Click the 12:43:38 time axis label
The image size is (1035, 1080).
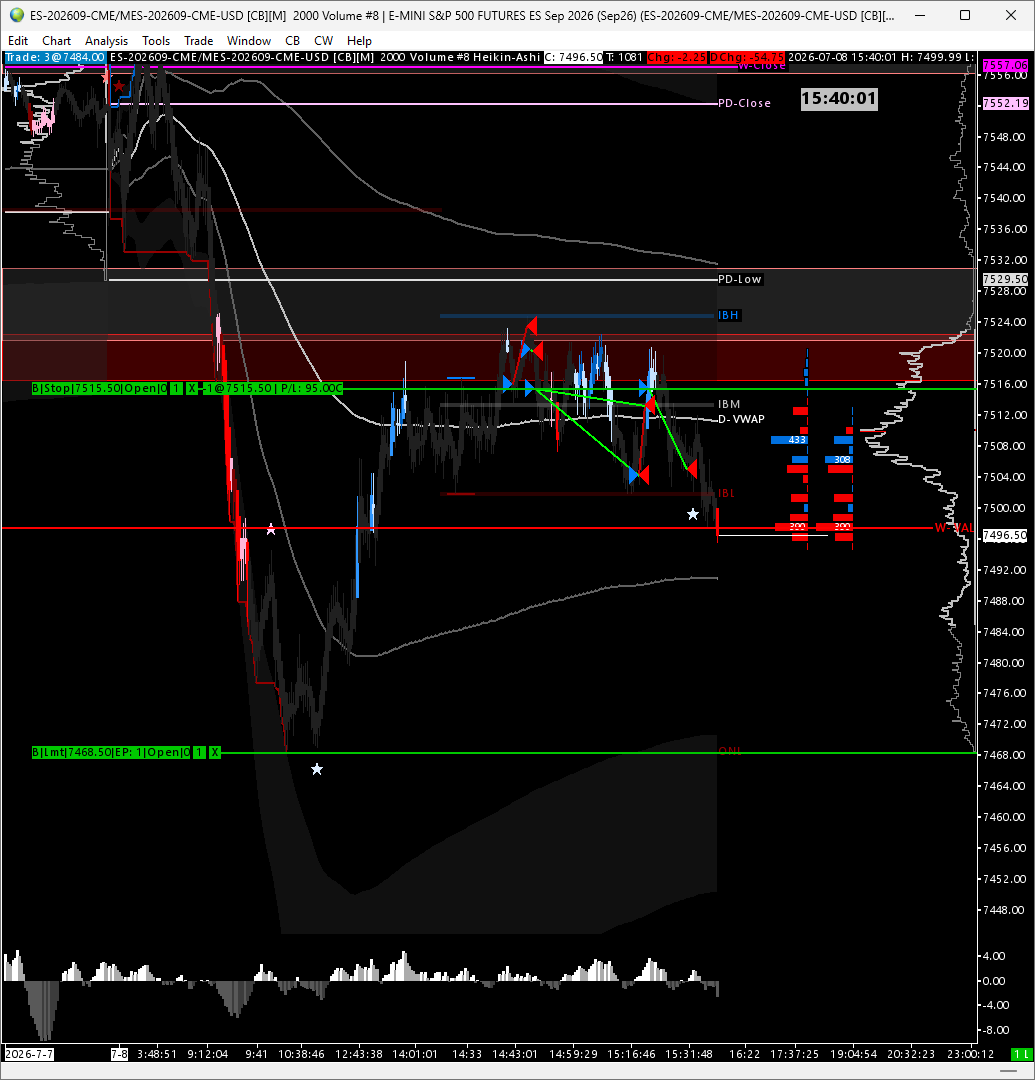[x=358, y=1054]
